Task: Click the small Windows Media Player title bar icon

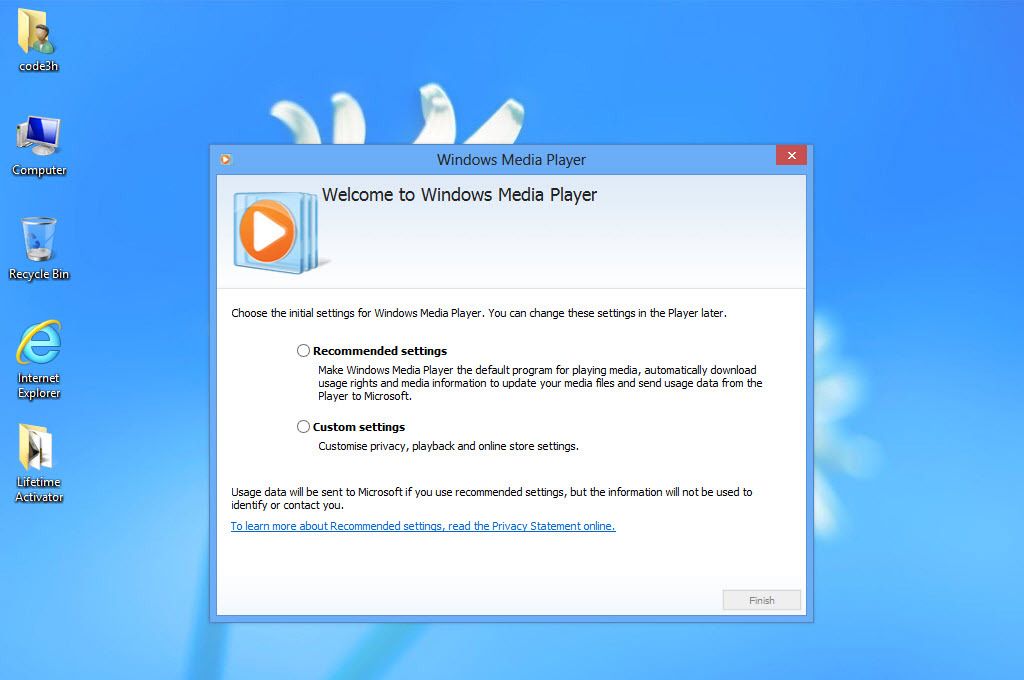Action: pyautogui.click(x=226, y=159)
